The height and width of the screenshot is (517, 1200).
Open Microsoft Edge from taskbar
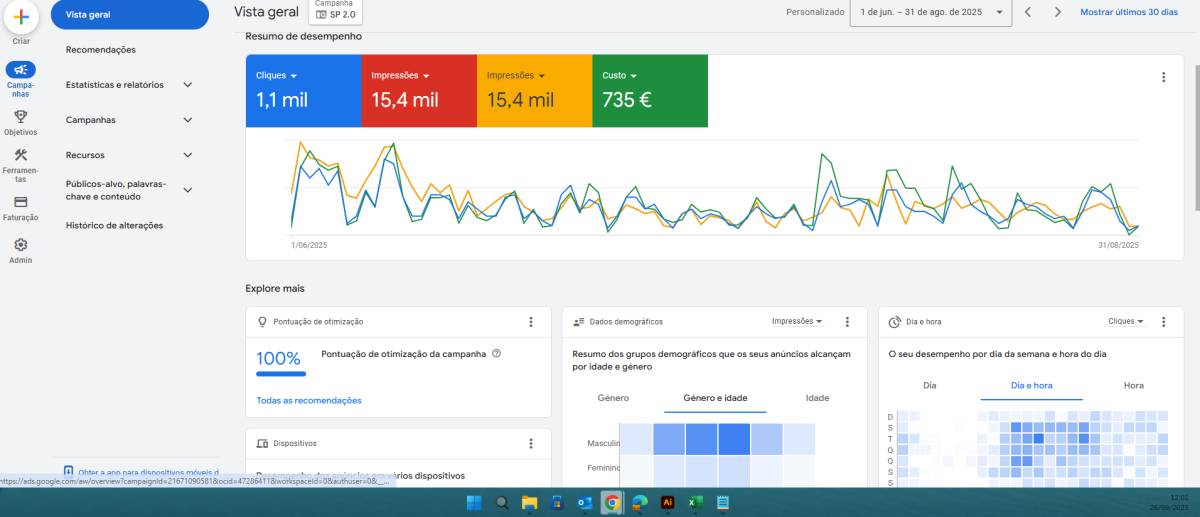click(x=640, y=503)
